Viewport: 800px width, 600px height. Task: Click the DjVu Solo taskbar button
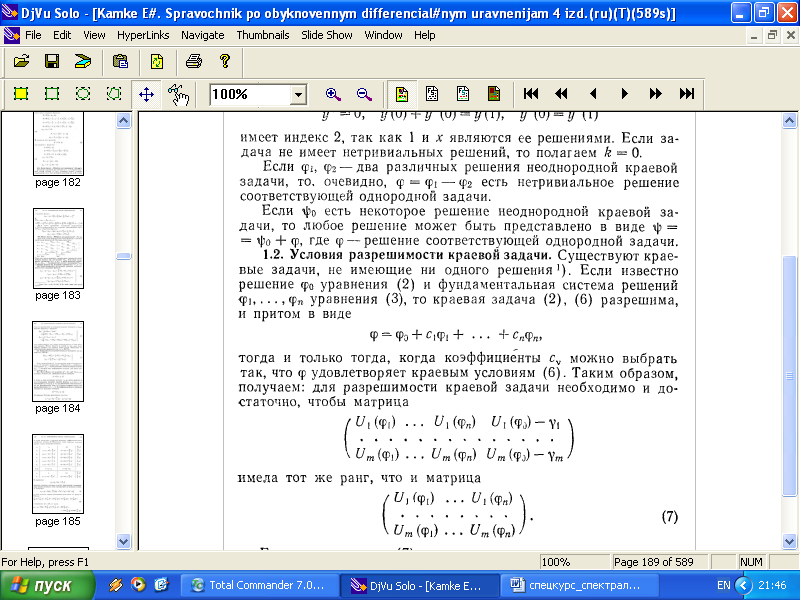click(x=420, y=585)
